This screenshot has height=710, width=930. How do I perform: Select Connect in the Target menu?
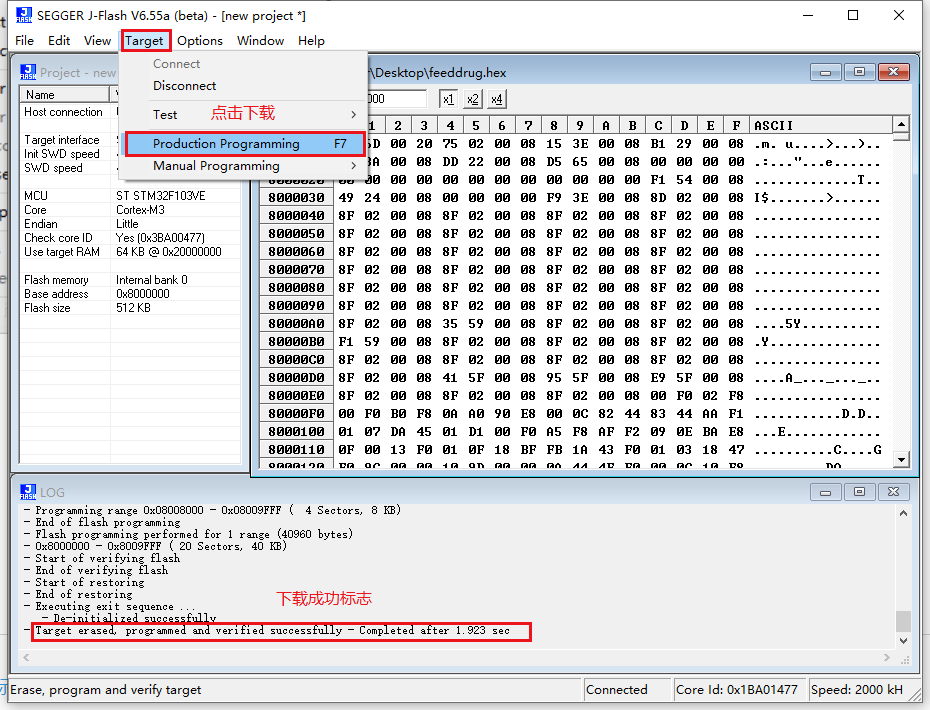tap(176, 63)
